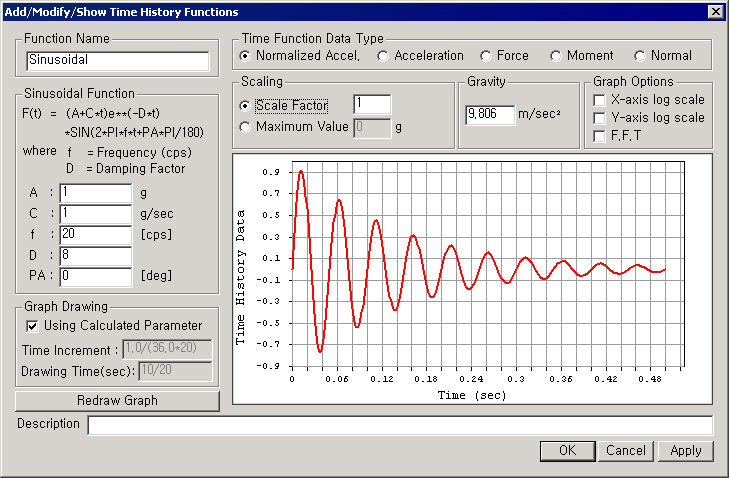Click the Cancel button
The width and height of the screenshot is (729, 478).
(x=626, y=451)
